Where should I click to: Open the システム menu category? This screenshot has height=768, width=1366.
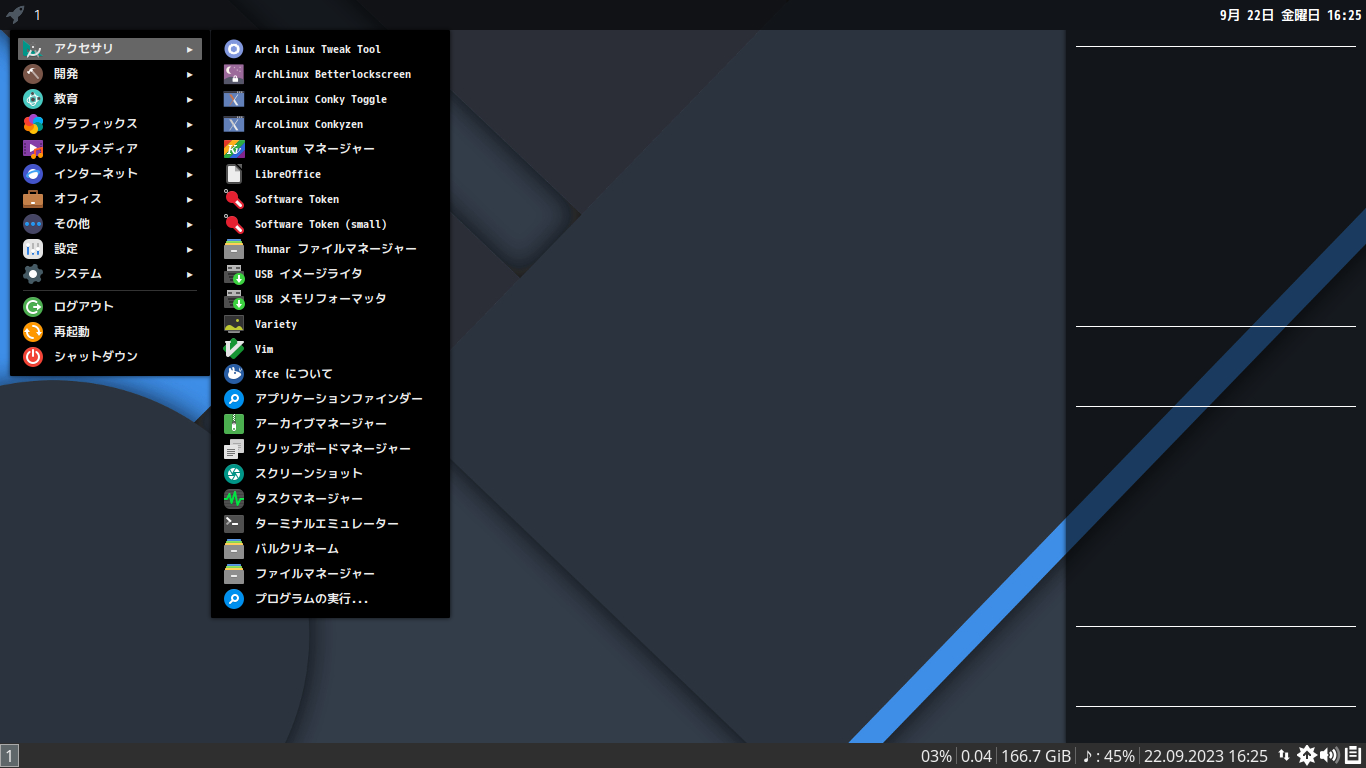point(110,274)
